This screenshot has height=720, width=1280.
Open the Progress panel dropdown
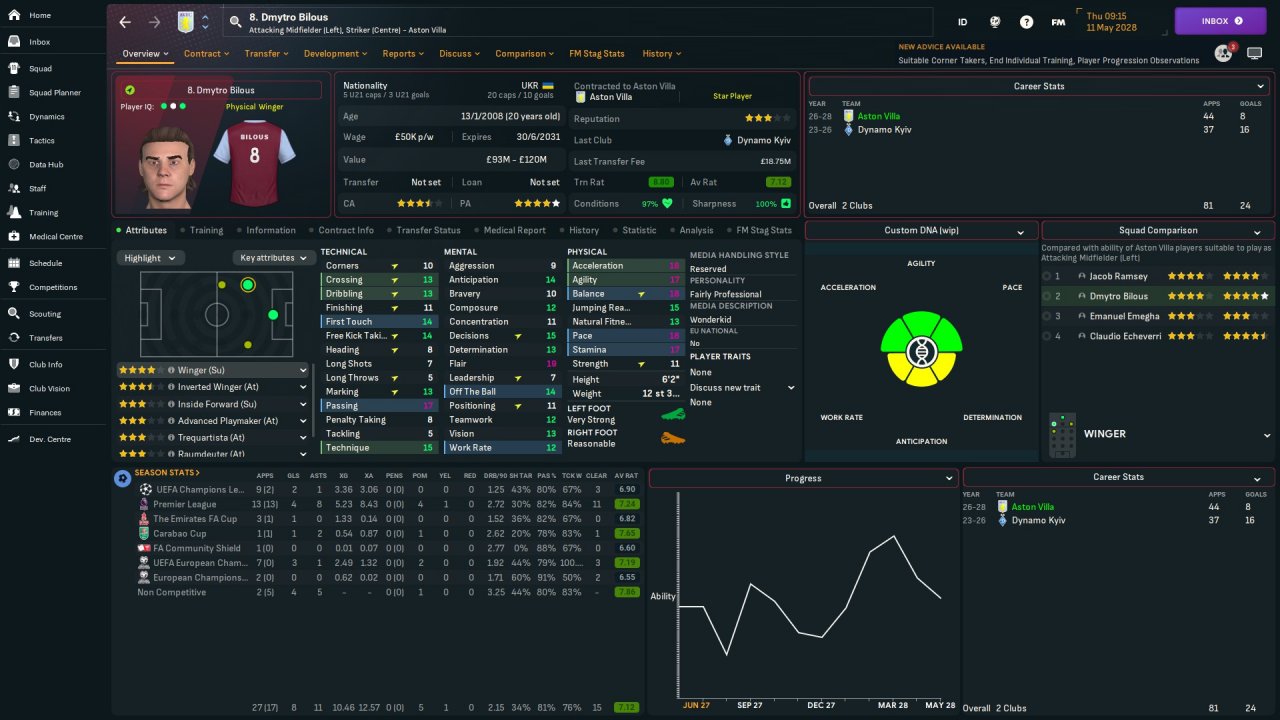[950, 478]
